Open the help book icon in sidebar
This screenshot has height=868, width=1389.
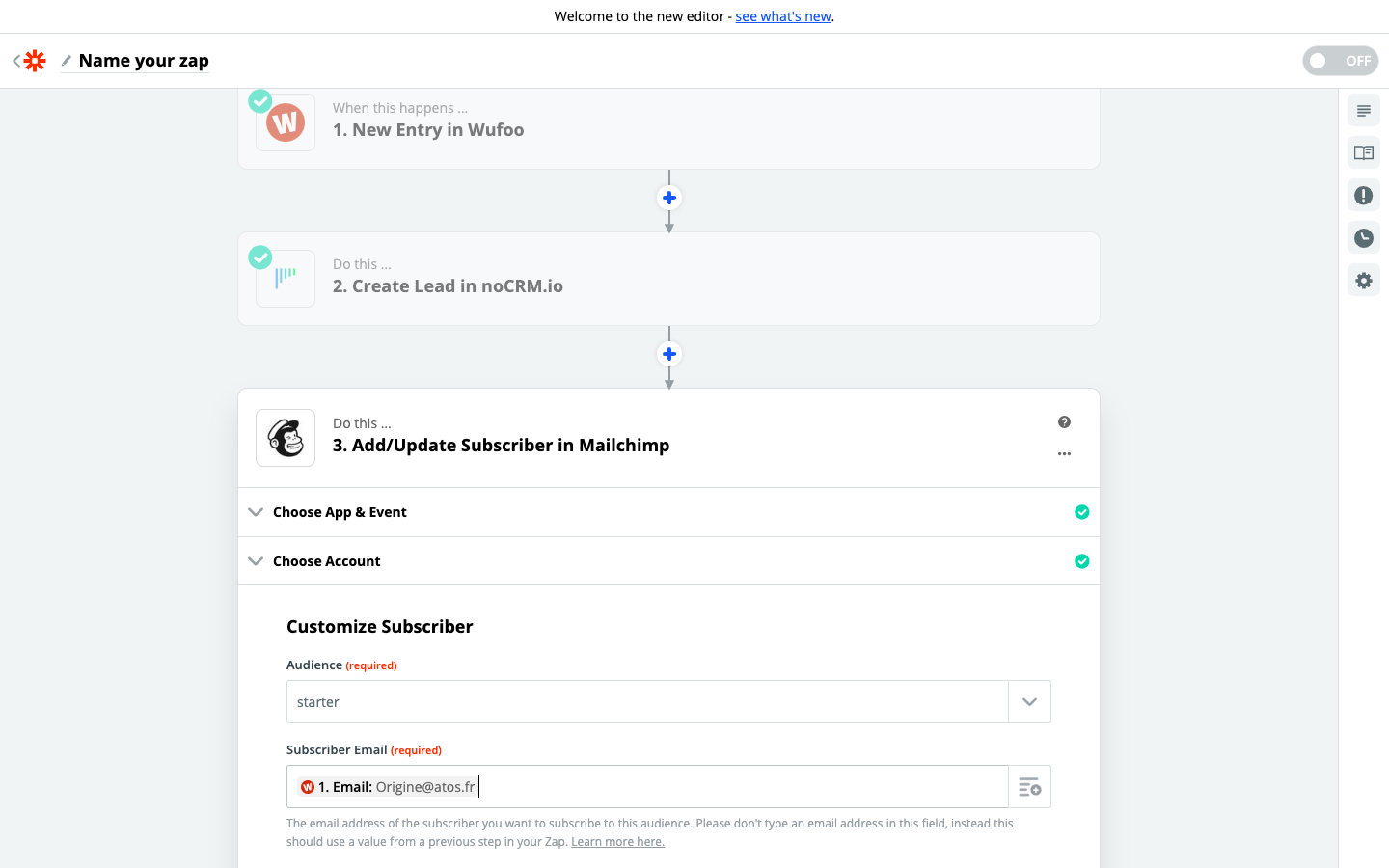click(x=1363, y=153)
